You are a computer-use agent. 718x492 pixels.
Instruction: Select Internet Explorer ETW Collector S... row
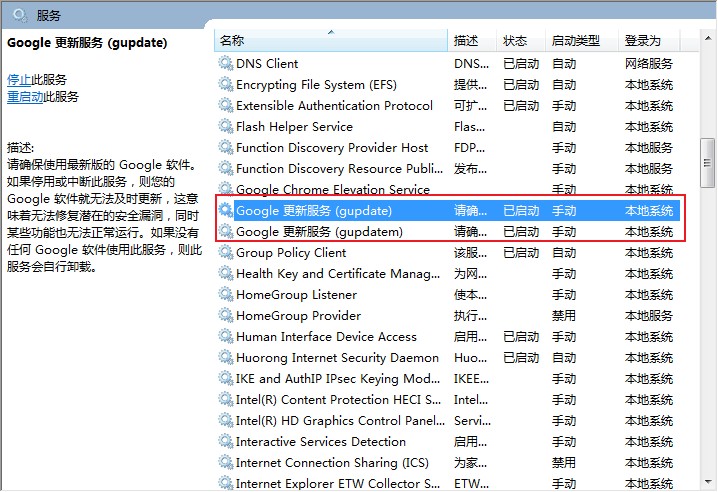[x=449, y=483]
